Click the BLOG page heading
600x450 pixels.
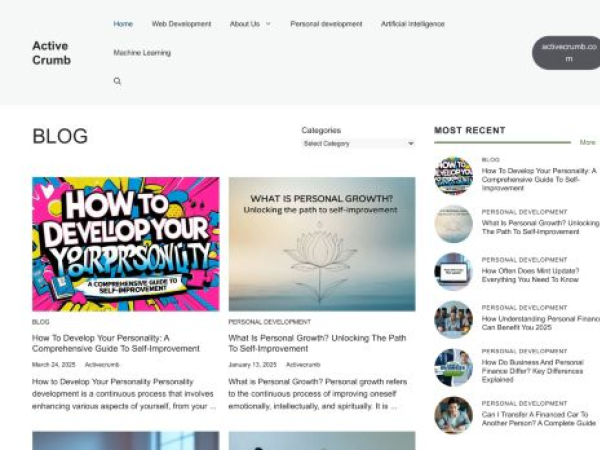click(x=60, y=136)
